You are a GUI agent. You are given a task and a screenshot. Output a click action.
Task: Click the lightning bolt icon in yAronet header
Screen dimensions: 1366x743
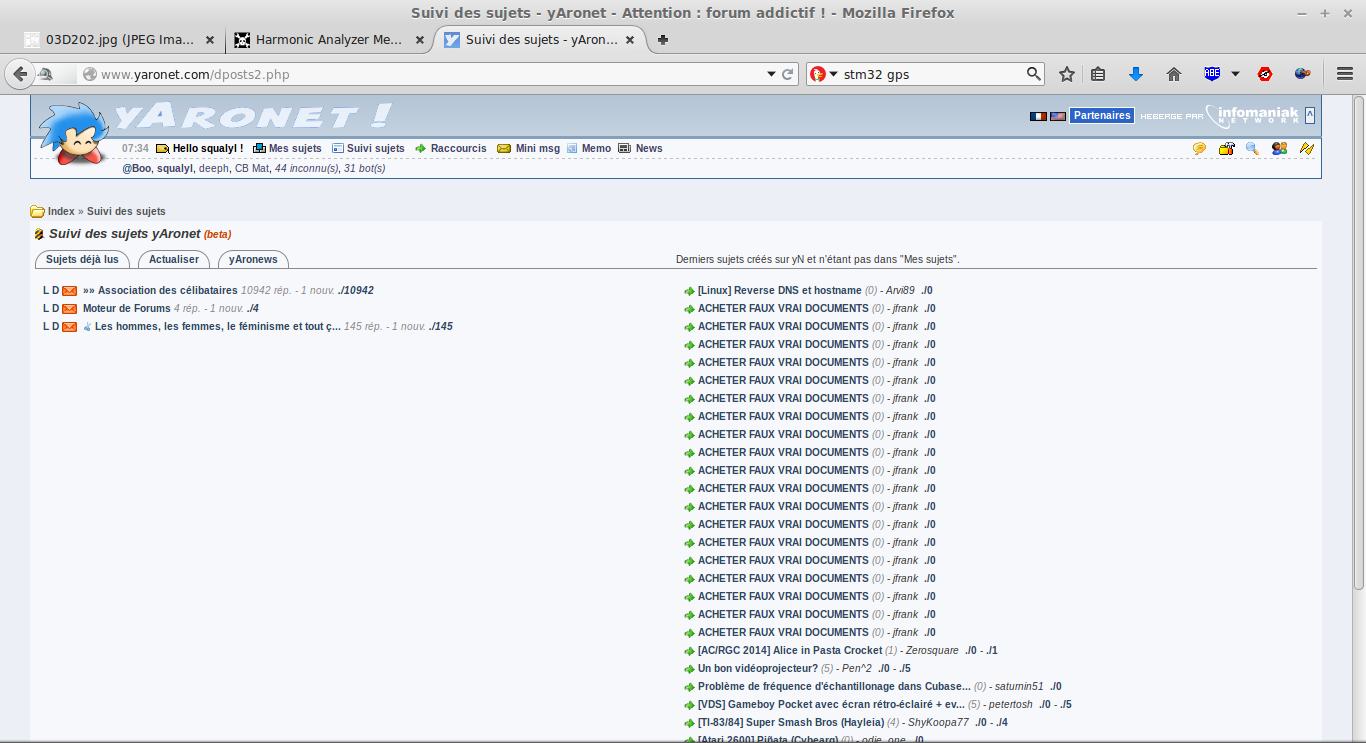tap(1306, 148)
